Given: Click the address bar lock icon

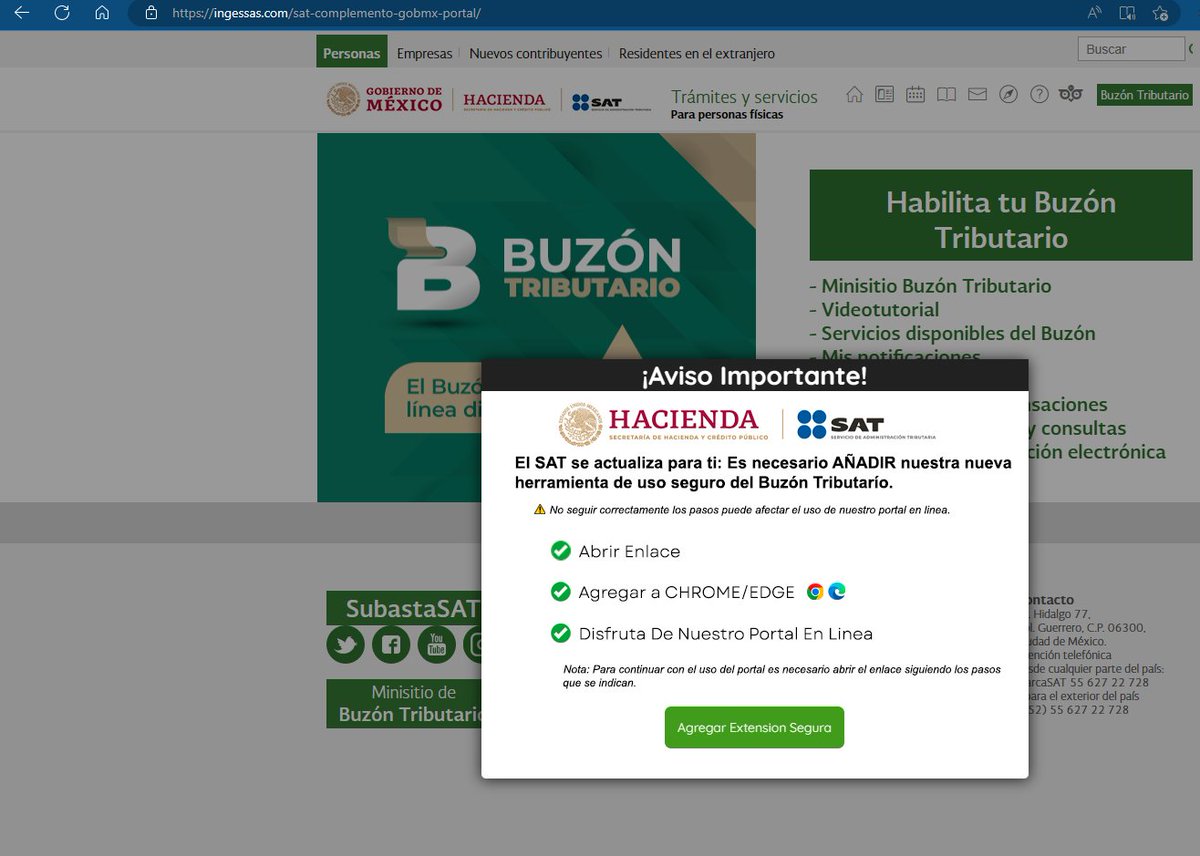Looking at the screenshot, I should (x=151, y=13).
